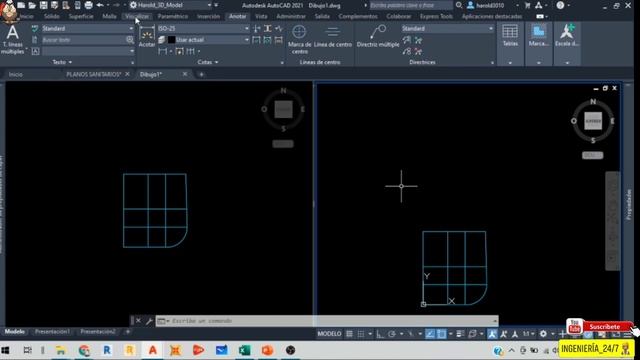The image size is (640, 360).
Task: Click the customization wrench icon in command line
Action: 149,321
